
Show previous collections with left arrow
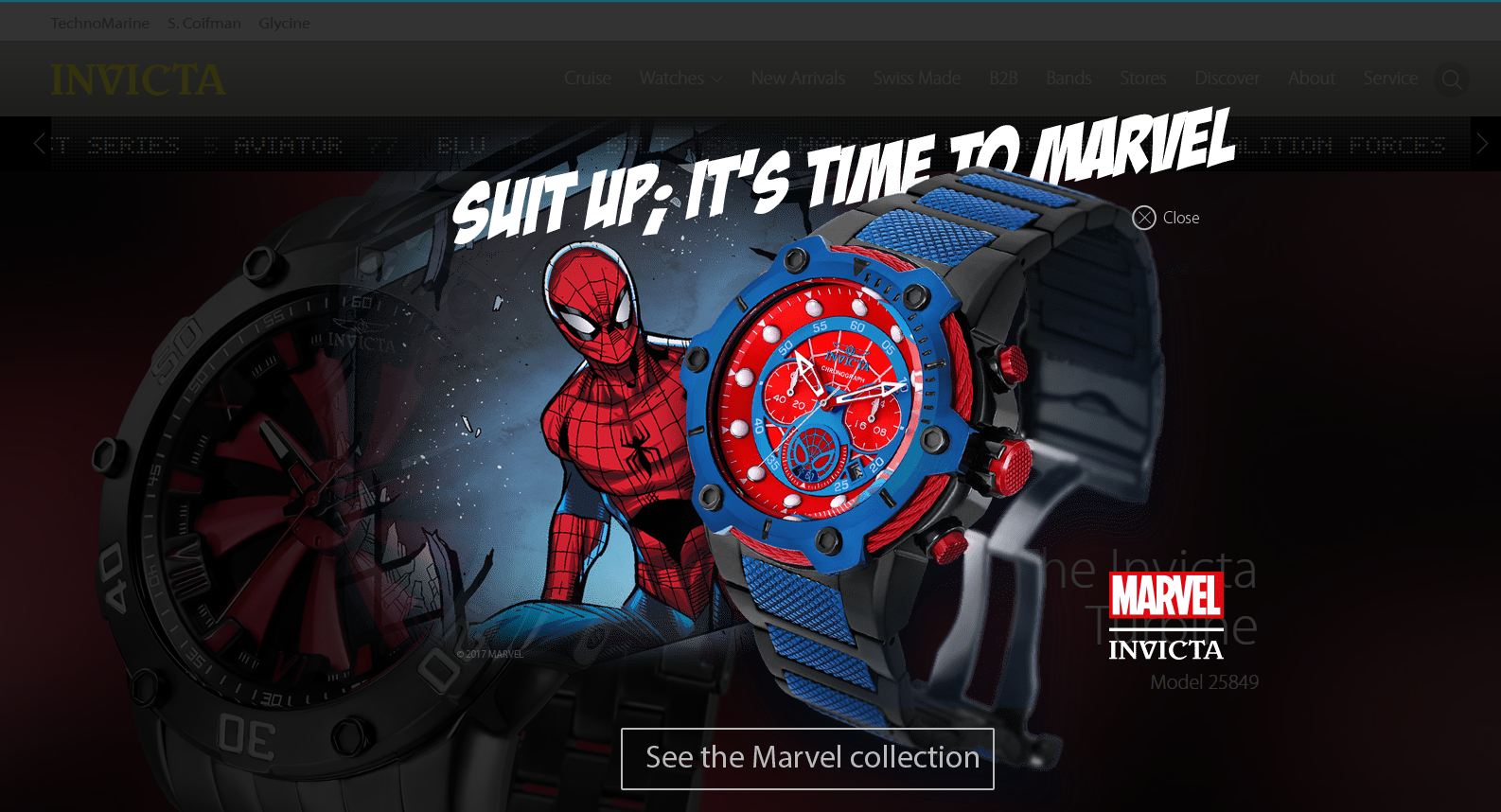[39, 144]
